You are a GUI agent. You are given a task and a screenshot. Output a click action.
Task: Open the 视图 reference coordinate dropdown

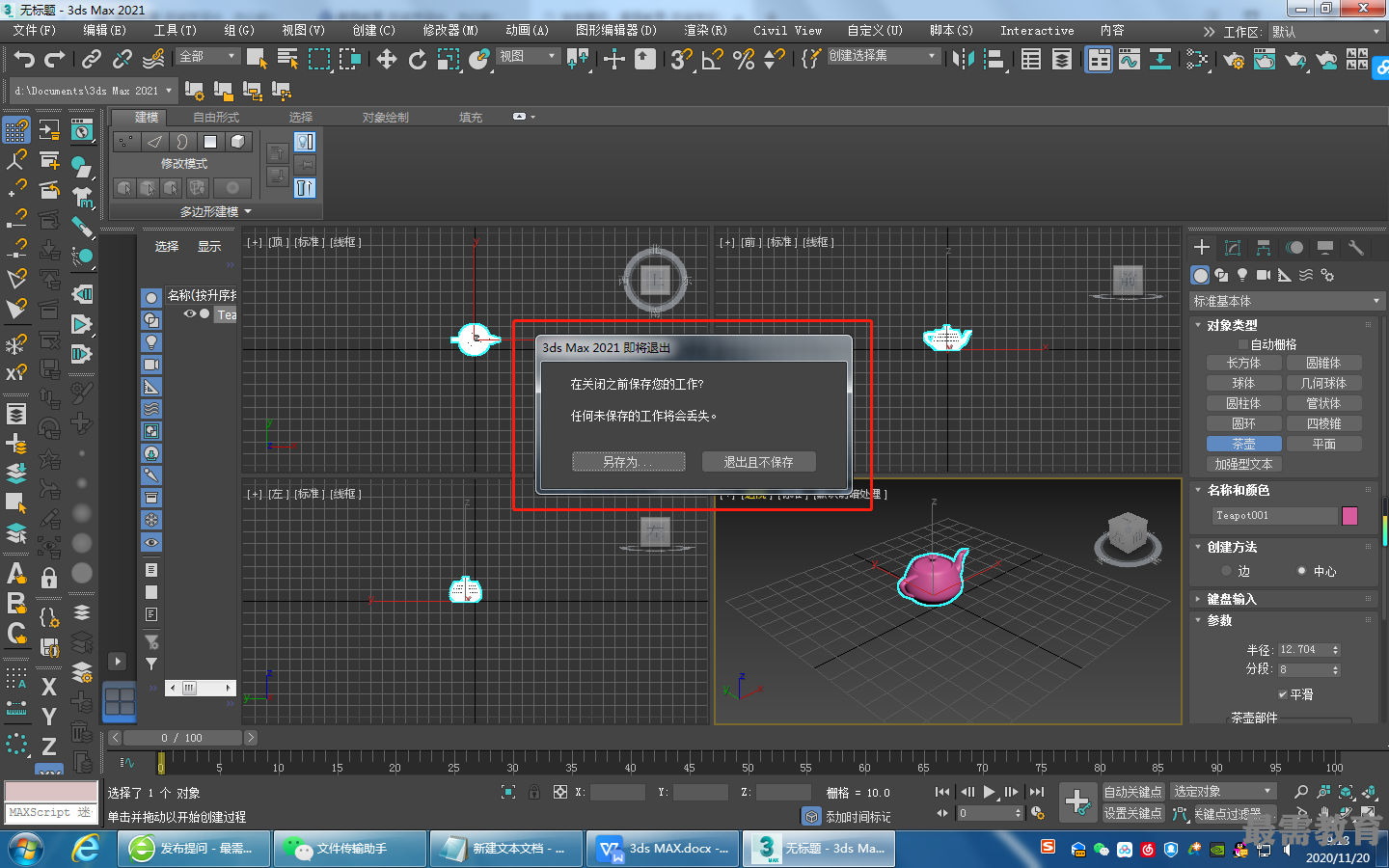tap(529, 56)
